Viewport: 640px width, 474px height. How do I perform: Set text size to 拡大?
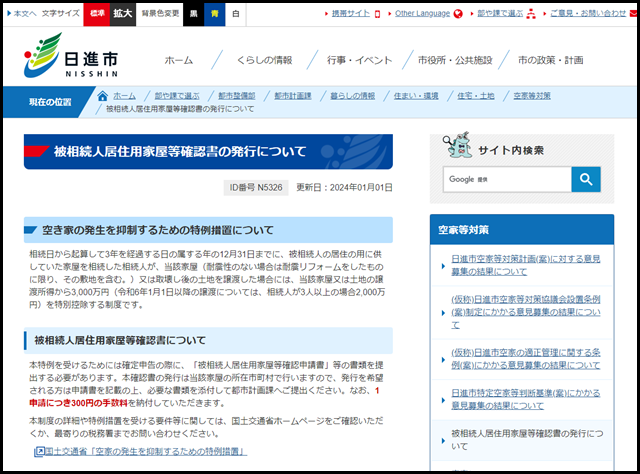coord(123,14)
